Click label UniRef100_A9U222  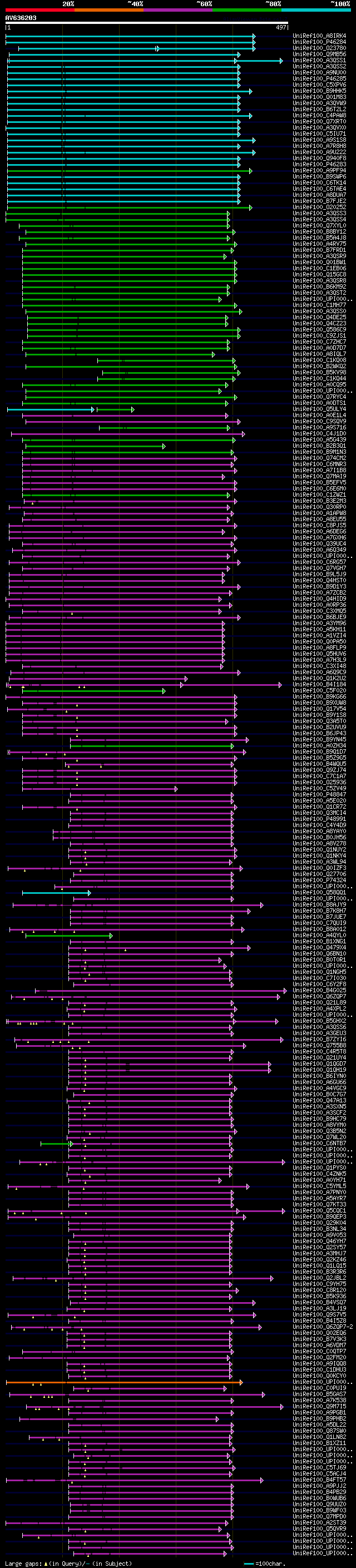click(319, 152)
